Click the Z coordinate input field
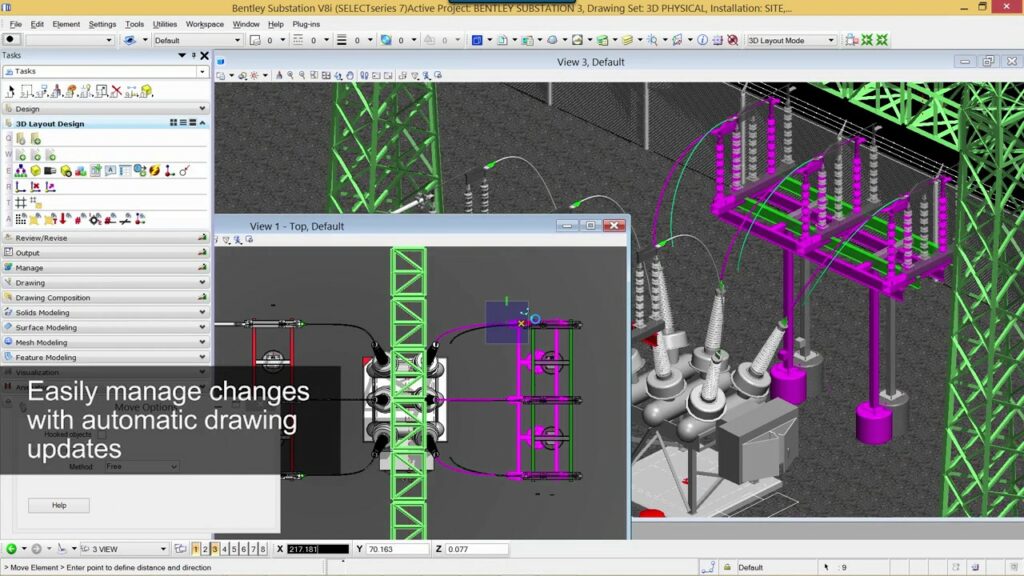This screenshot has height=576, width=1024. [477, 549]
